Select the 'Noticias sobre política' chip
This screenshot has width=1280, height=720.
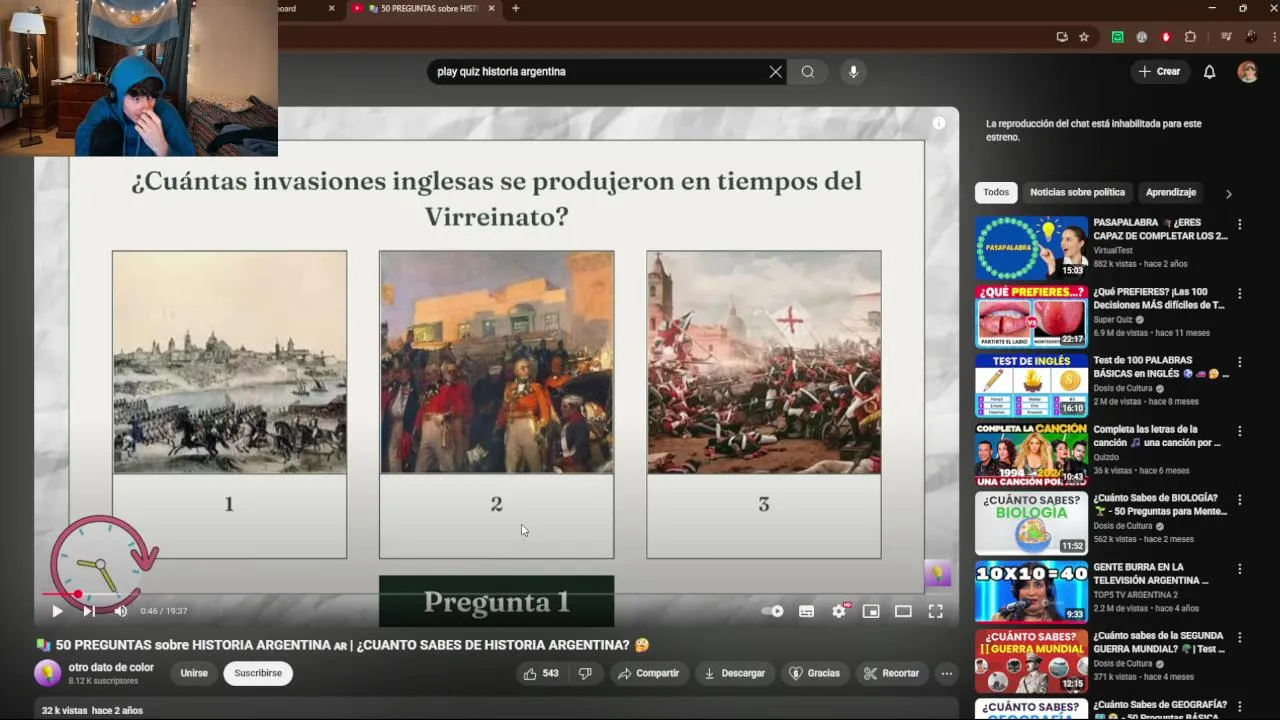(1077, 193)
